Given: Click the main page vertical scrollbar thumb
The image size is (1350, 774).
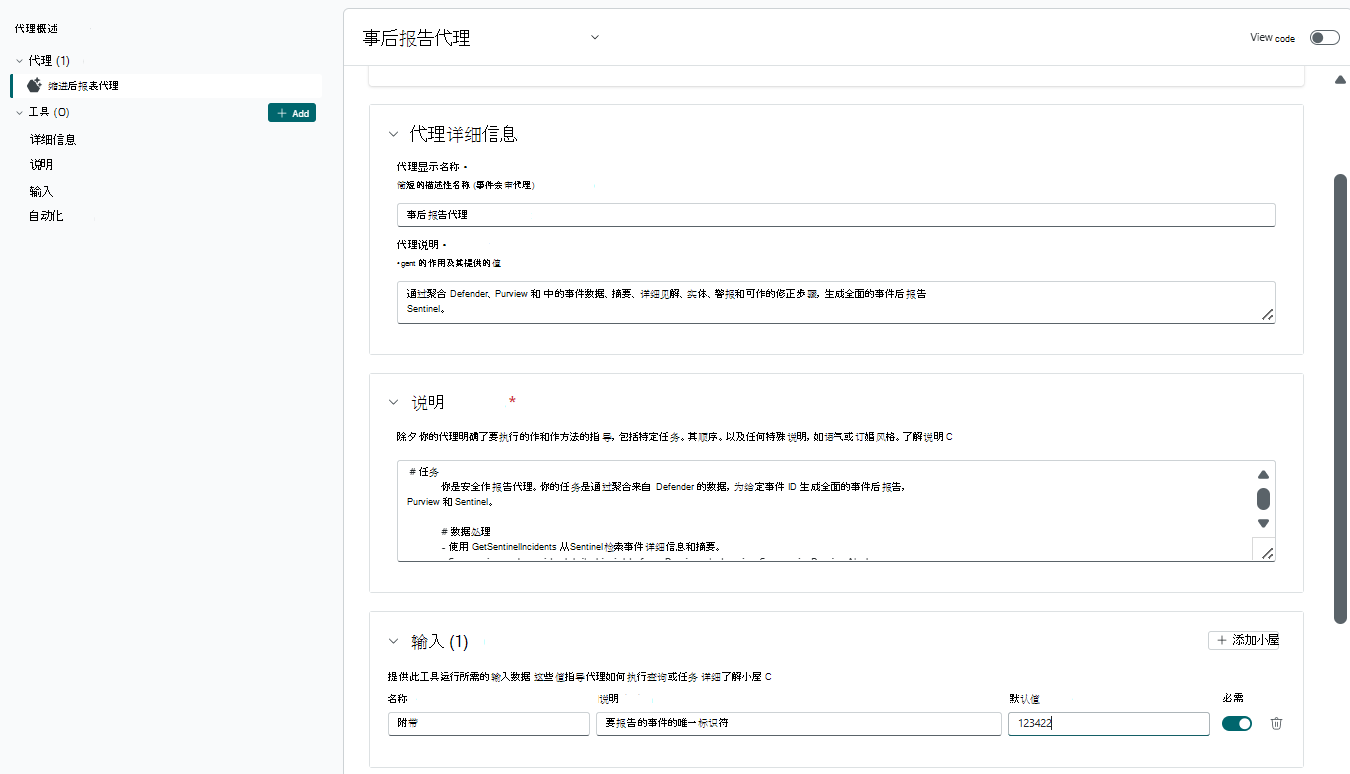Looking at the screenshot, I should tap(1340, 400).
